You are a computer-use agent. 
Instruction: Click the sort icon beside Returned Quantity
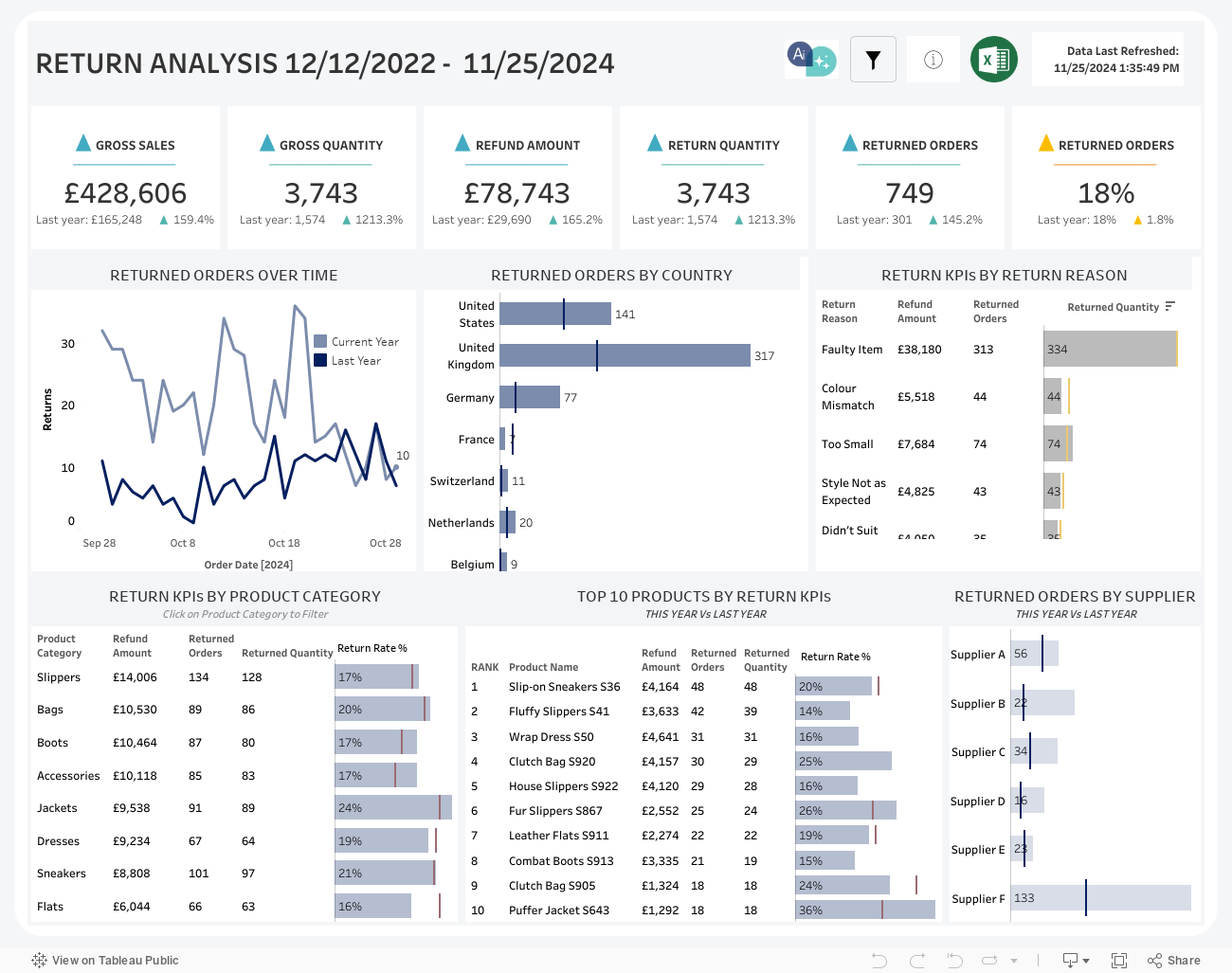point(1170,306)
